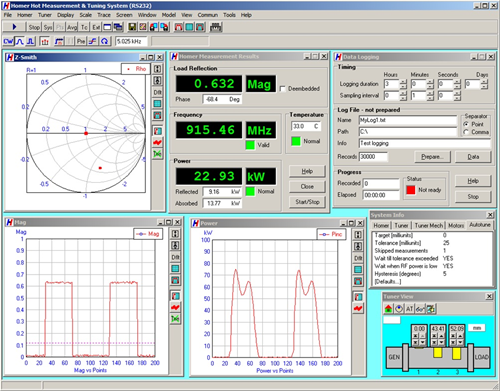Viewport: 500px width, 391px height.
Task: Click the floppy disk save icon
Action: click(x=132, y=27)
